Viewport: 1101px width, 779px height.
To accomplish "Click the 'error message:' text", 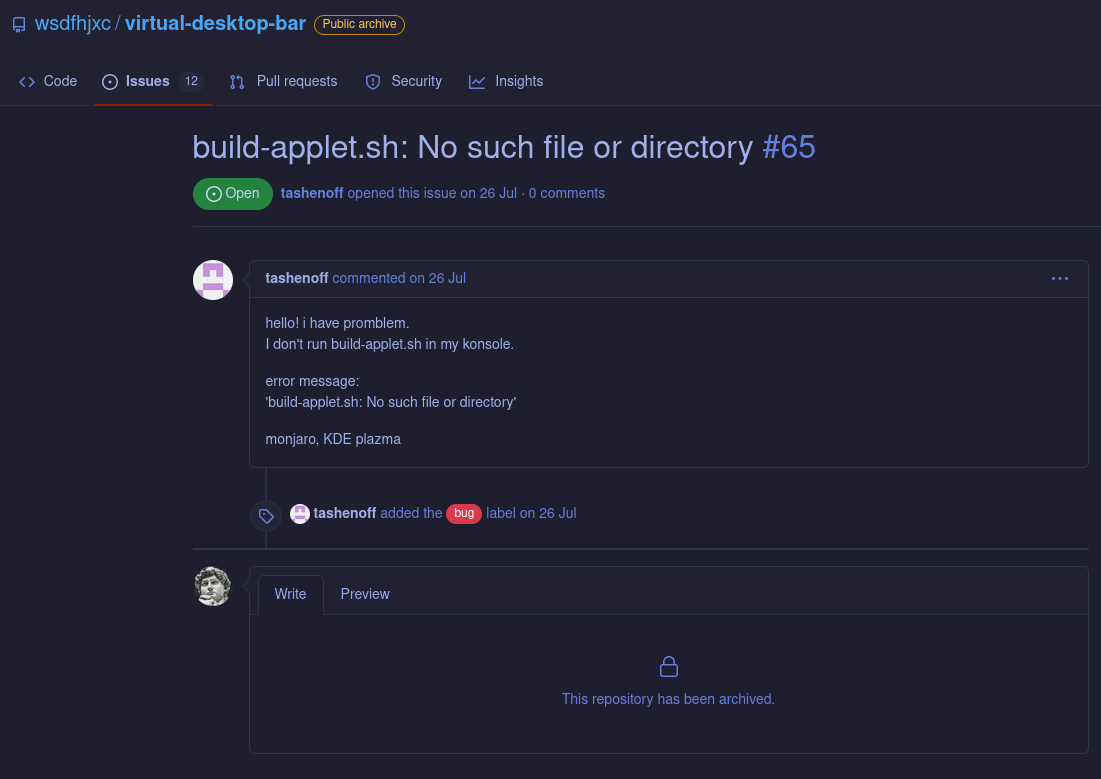I will coord(312,381).
